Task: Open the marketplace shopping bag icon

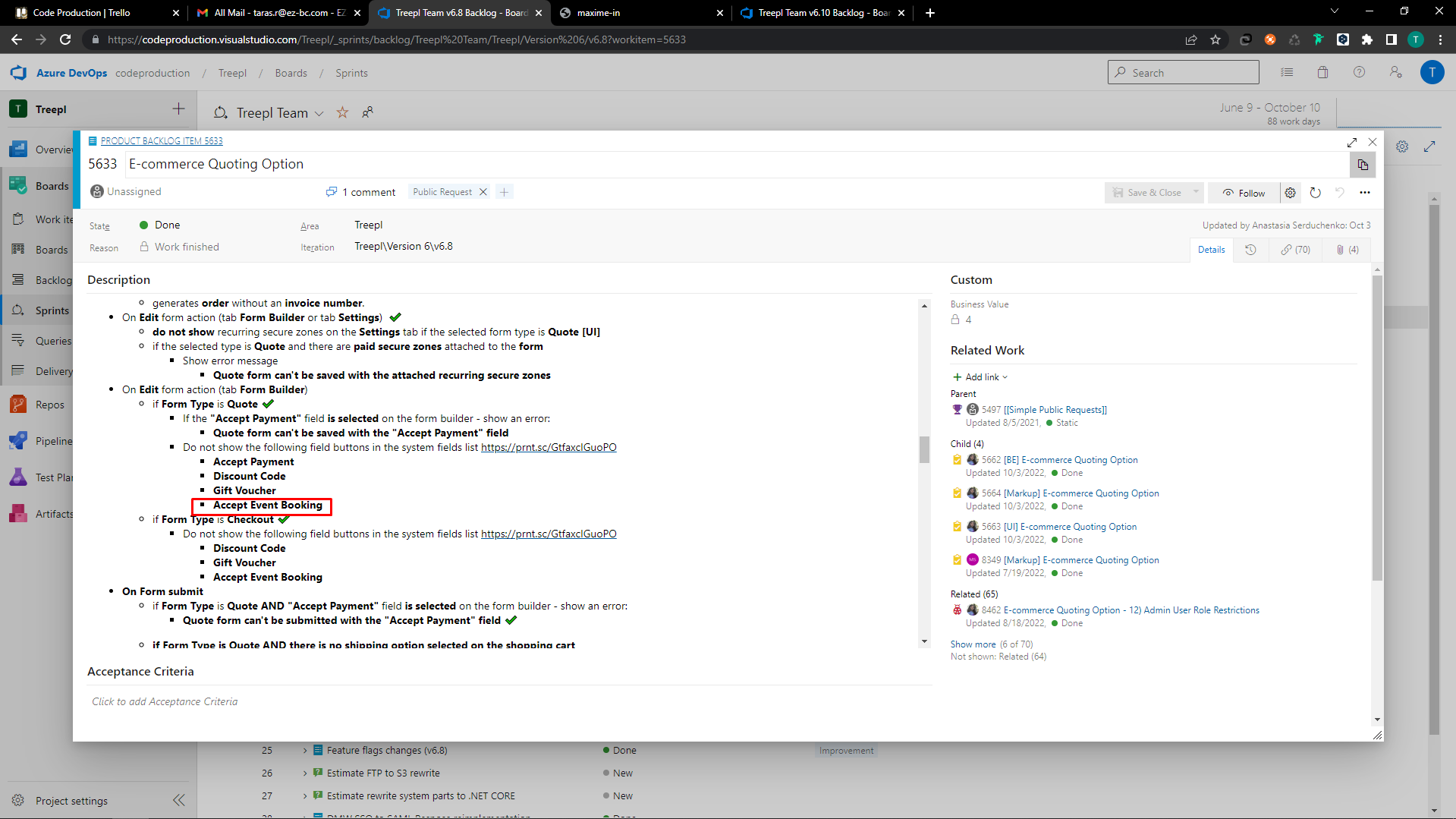Action: pyautogui.click(x=1322, y=72)
